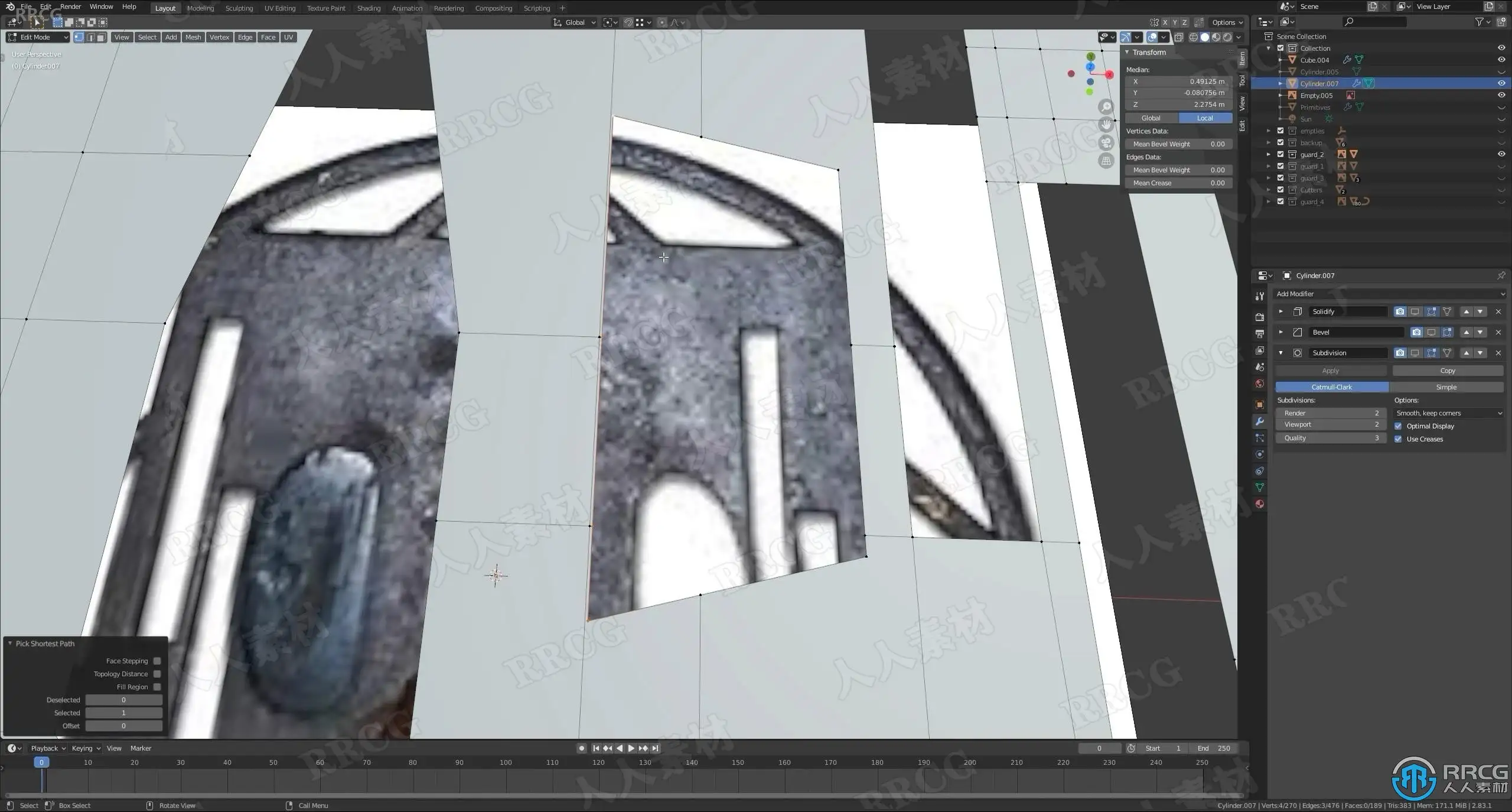Jump to timeline end using the playback icon
Image resolution: width=1512 pixels, height=812 pixels.
[655, 748]
